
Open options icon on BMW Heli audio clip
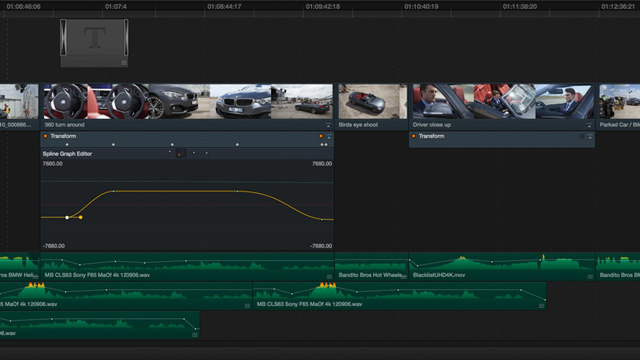coord(36,277)
